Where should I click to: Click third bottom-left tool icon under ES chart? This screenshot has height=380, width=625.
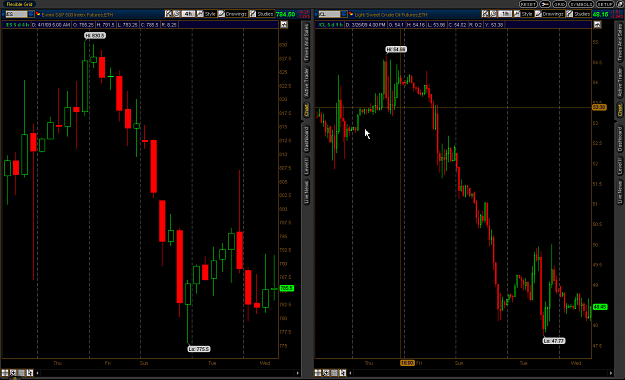click(22, 373)
